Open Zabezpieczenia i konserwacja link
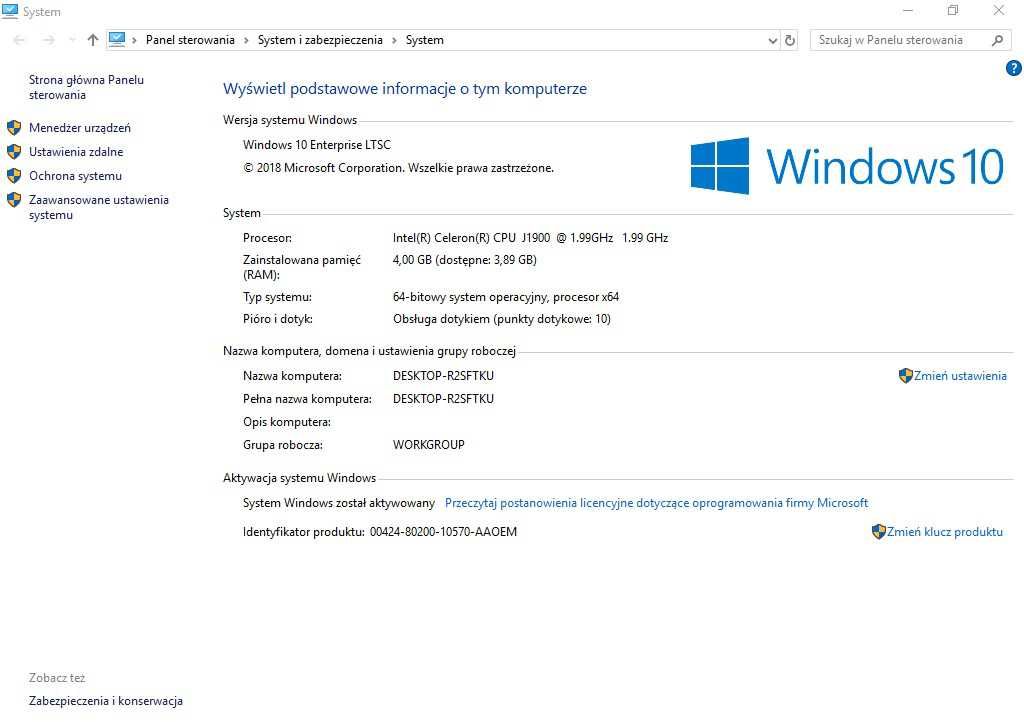 [x=106, y=701]
